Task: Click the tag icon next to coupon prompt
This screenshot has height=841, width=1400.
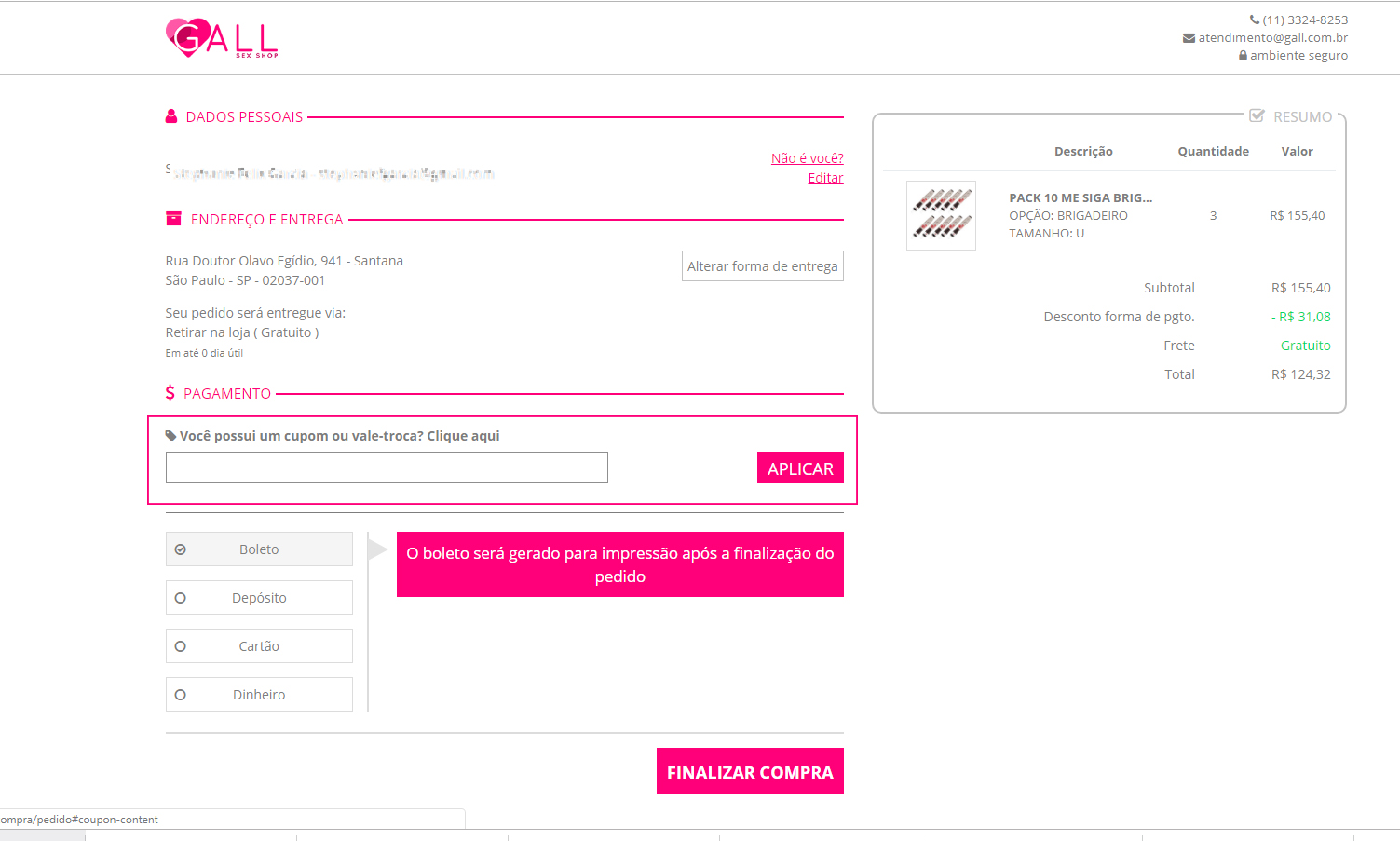Action: (x=170, y=436)
